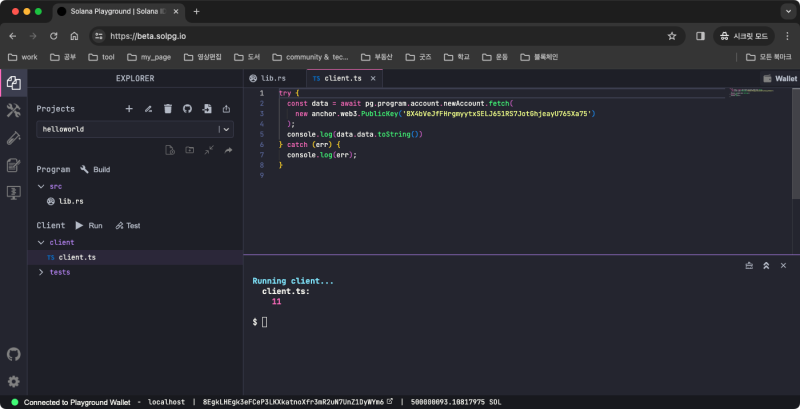Open the Programs sidebar icon
This screenshot has width=800, height=409.
(x=14, y=192)
